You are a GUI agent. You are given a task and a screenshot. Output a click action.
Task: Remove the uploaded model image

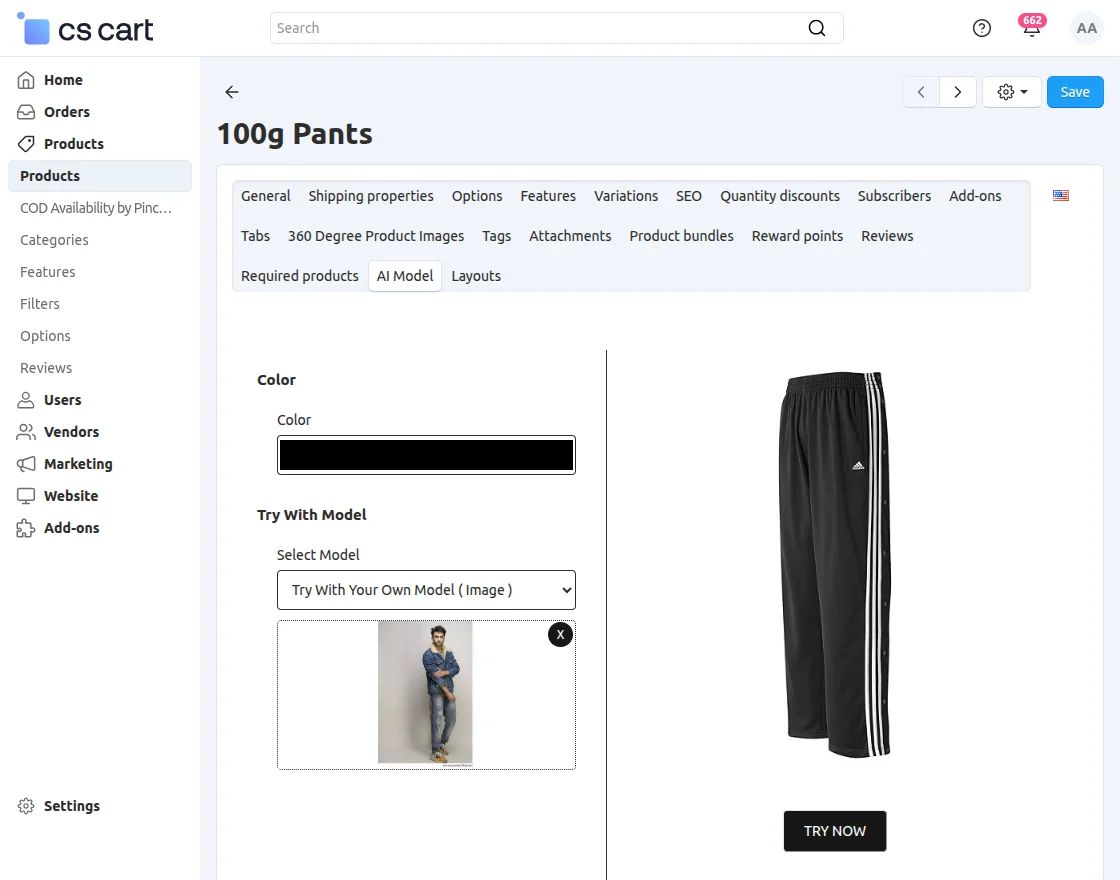click(560, 634)
